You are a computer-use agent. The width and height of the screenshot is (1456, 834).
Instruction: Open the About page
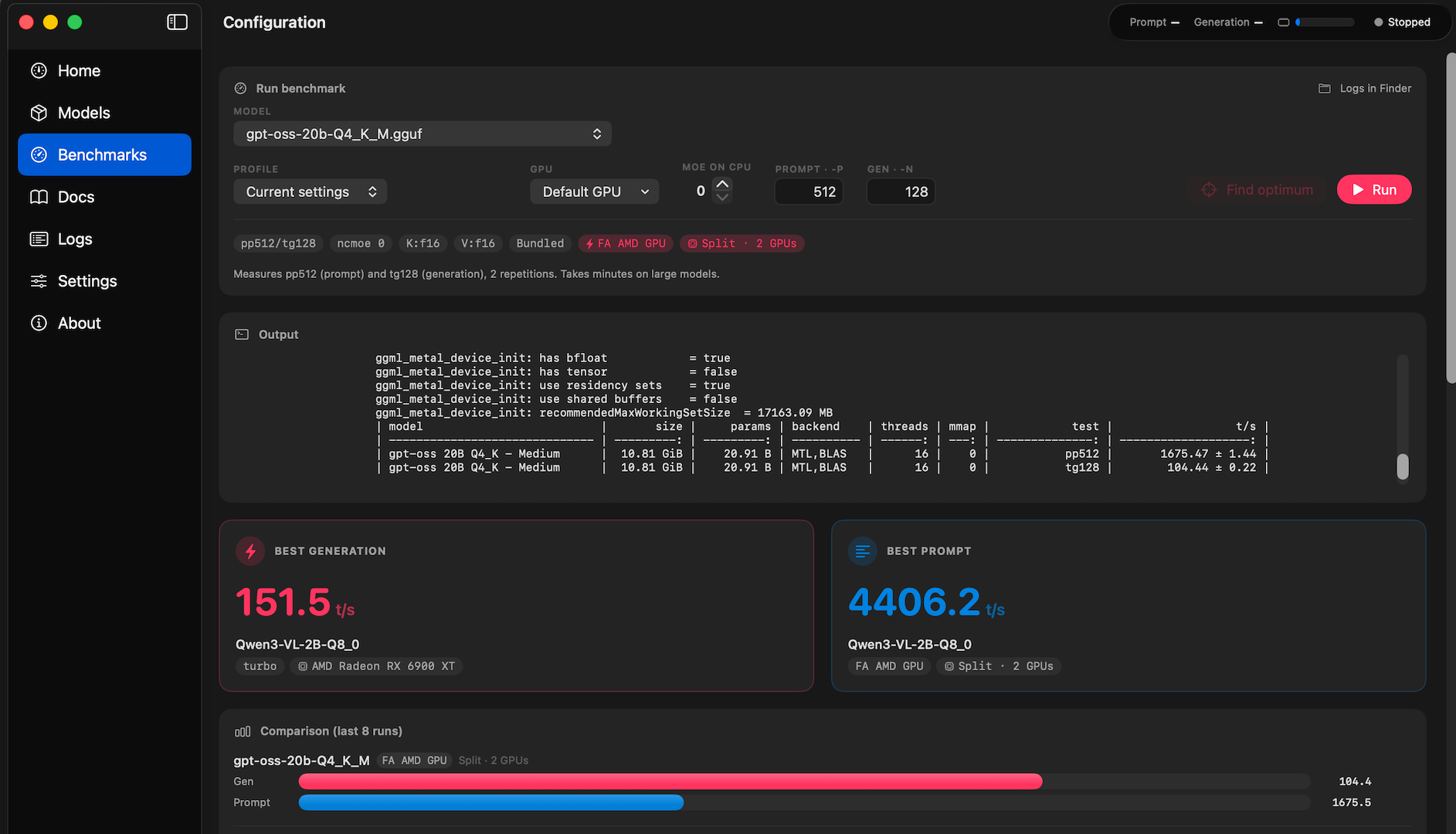pyautogui.click(x=104, y=324)
